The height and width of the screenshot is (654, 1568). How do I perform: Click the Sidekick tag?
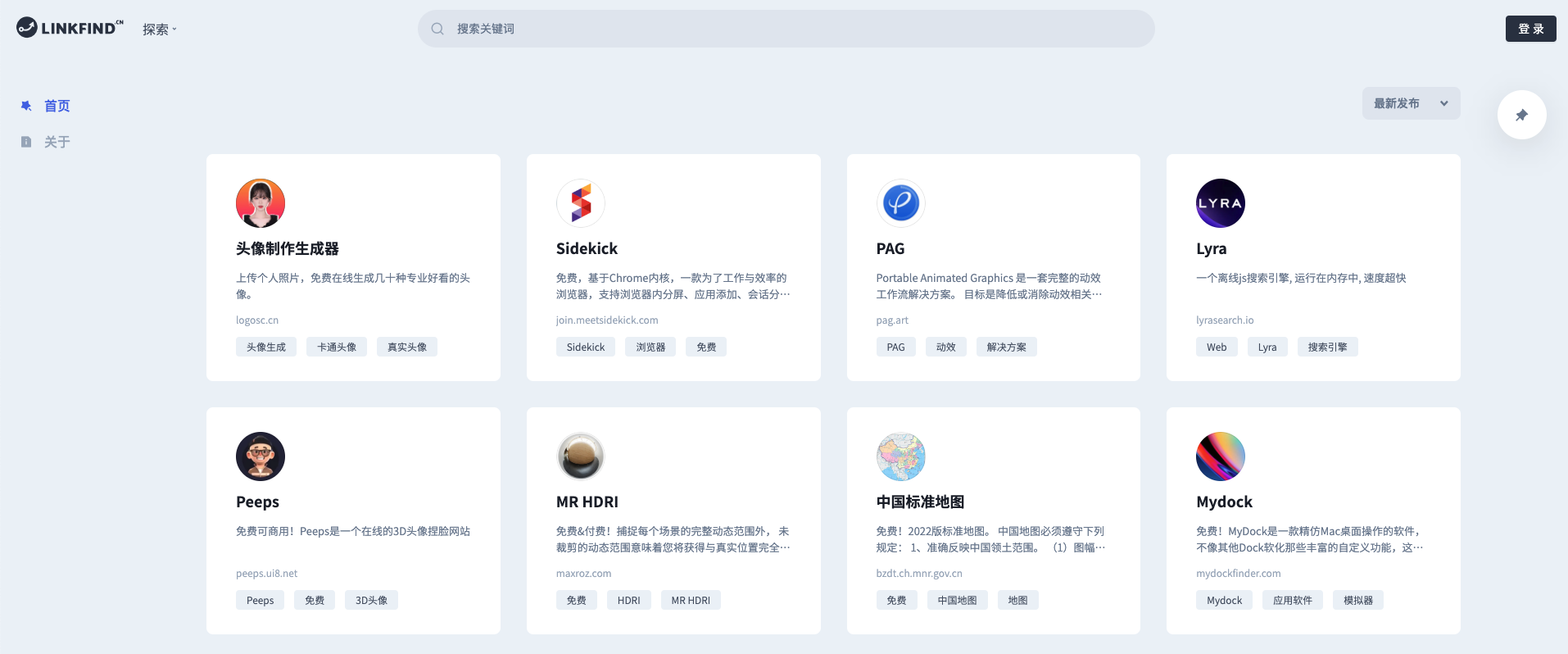[586, 347]
